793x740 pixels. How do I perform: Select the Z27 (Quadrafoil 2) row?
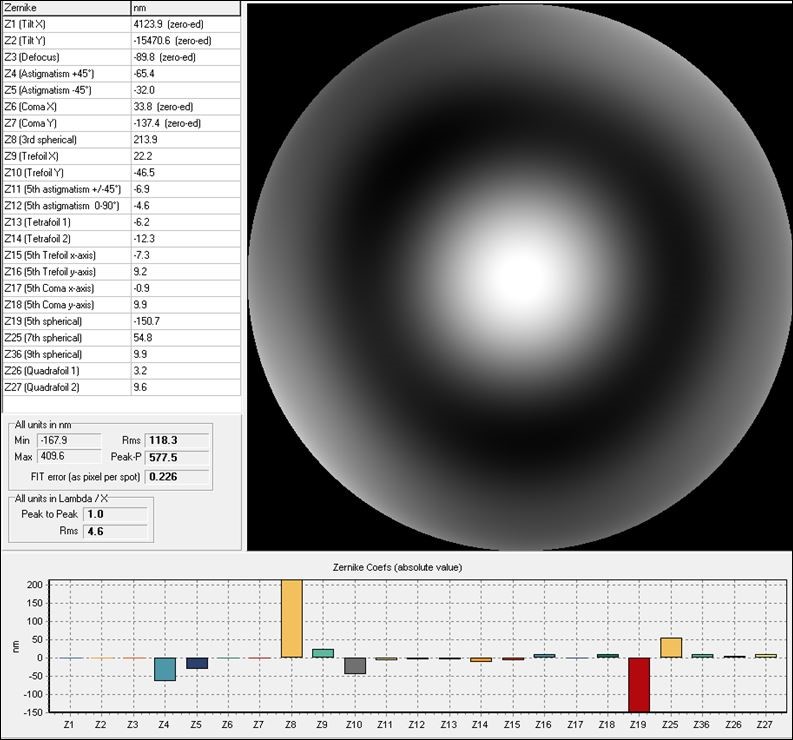120,387
